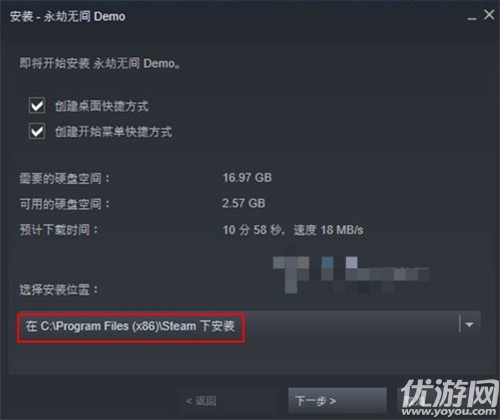This screenshot has width=500, height=420.
Task: Minimize the install dialog window
Action: click(x=472, y=17)
